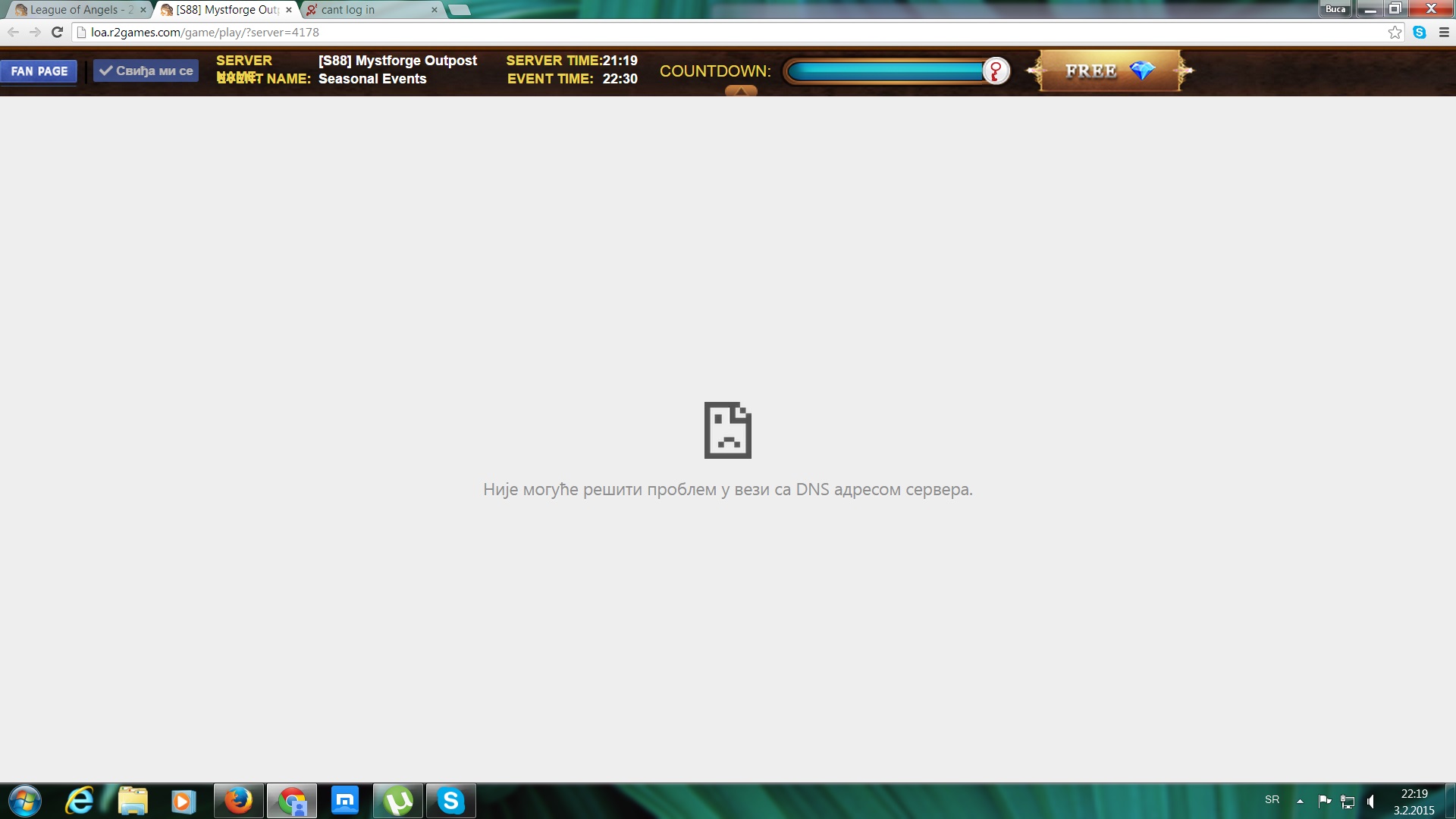Open the Skype extension icon in toolbar
Screen dimensions: 1456x819
point(1420,32)
